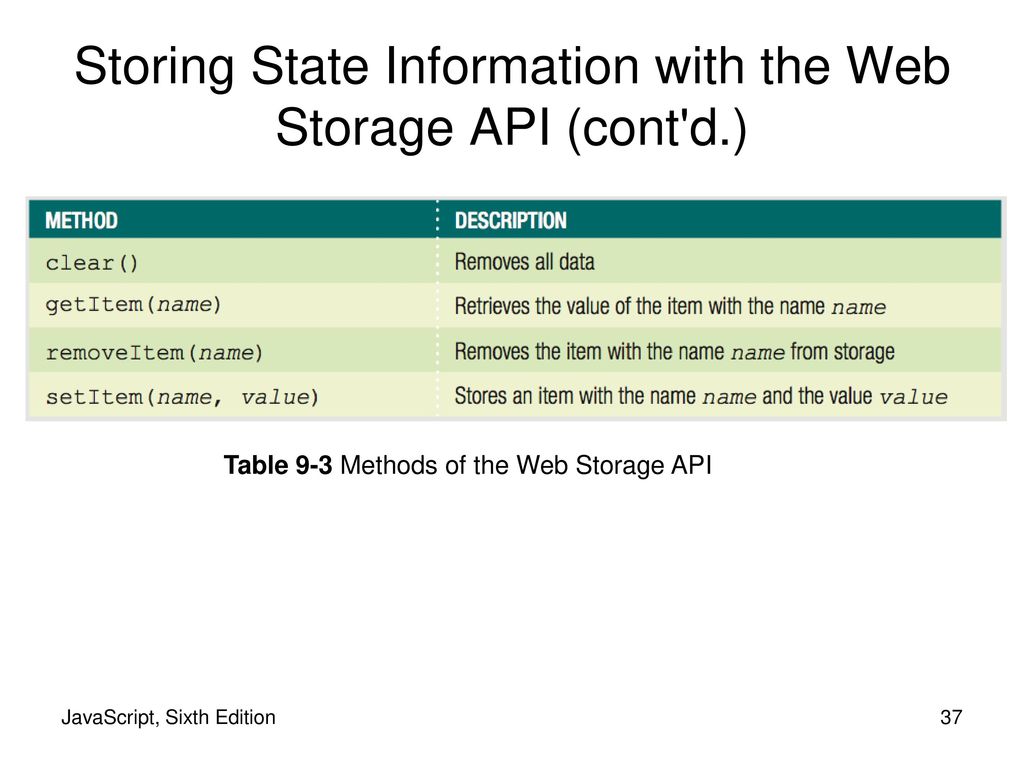Image resolution: width=1024 pixels, height=768 pixels.
Task: Click 'Methods of the Web Storage API' caption text
Action: [526, 466]
